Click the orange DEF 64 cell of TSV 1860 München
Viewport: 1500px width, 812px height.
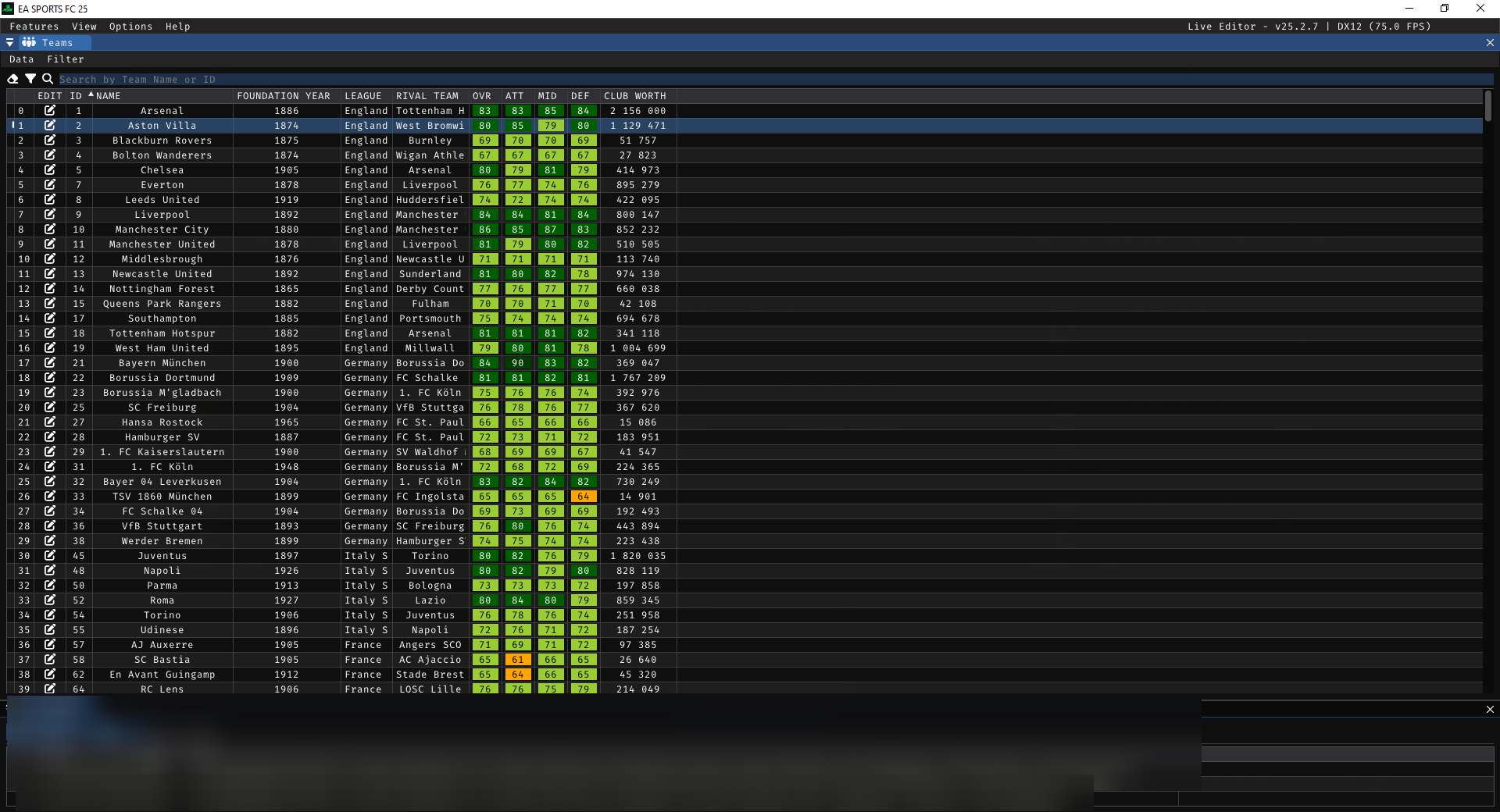pos(584,497)
